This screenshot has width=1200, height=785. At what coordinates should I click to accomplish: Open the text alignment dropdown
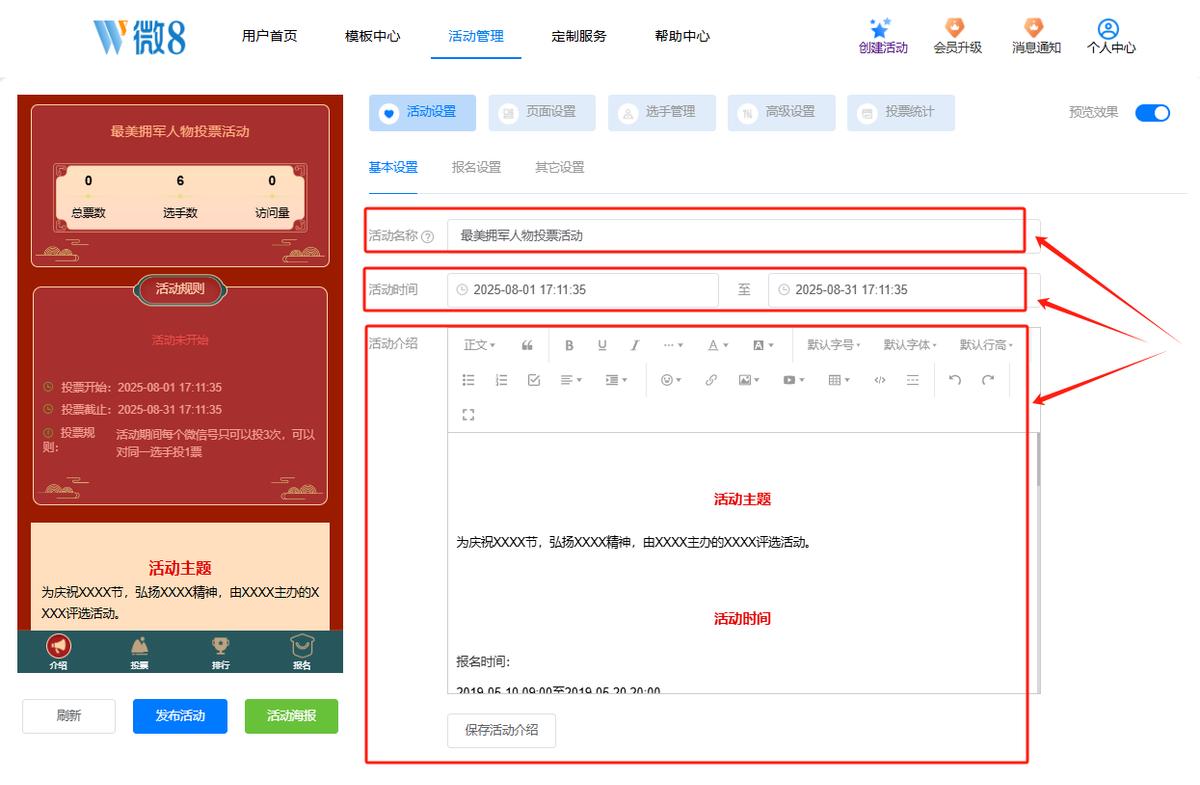click(x=571, y=380)
